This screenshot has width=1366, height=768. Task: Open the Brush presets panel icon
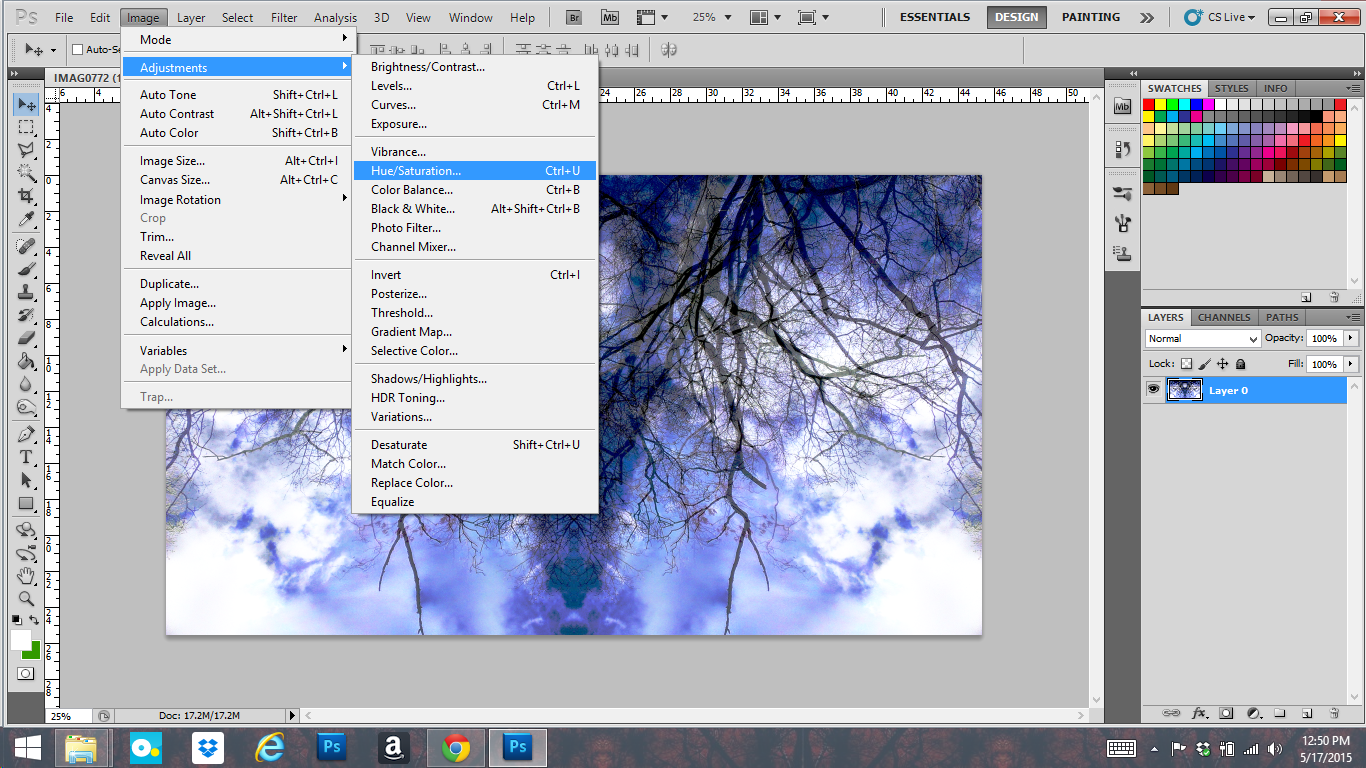(1122, 193)
